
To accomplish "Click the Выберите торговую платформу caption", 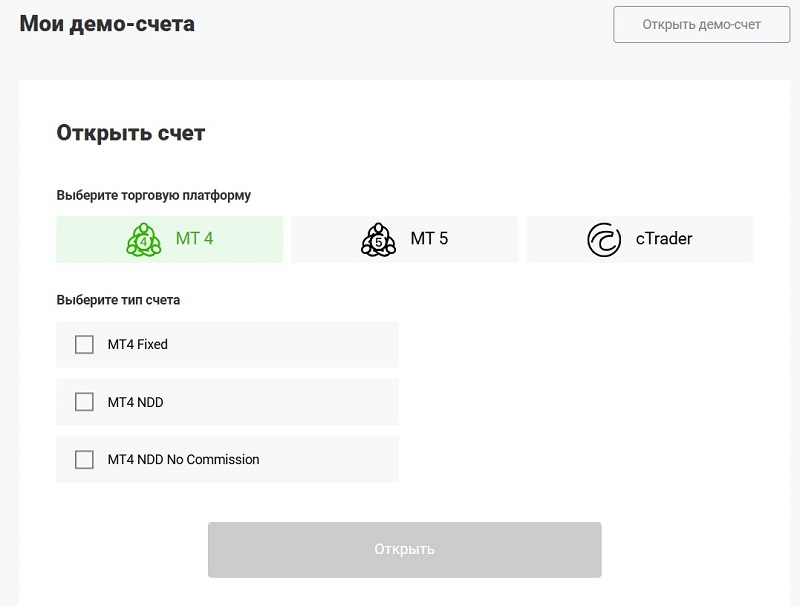I will click(x=153, y=195).
